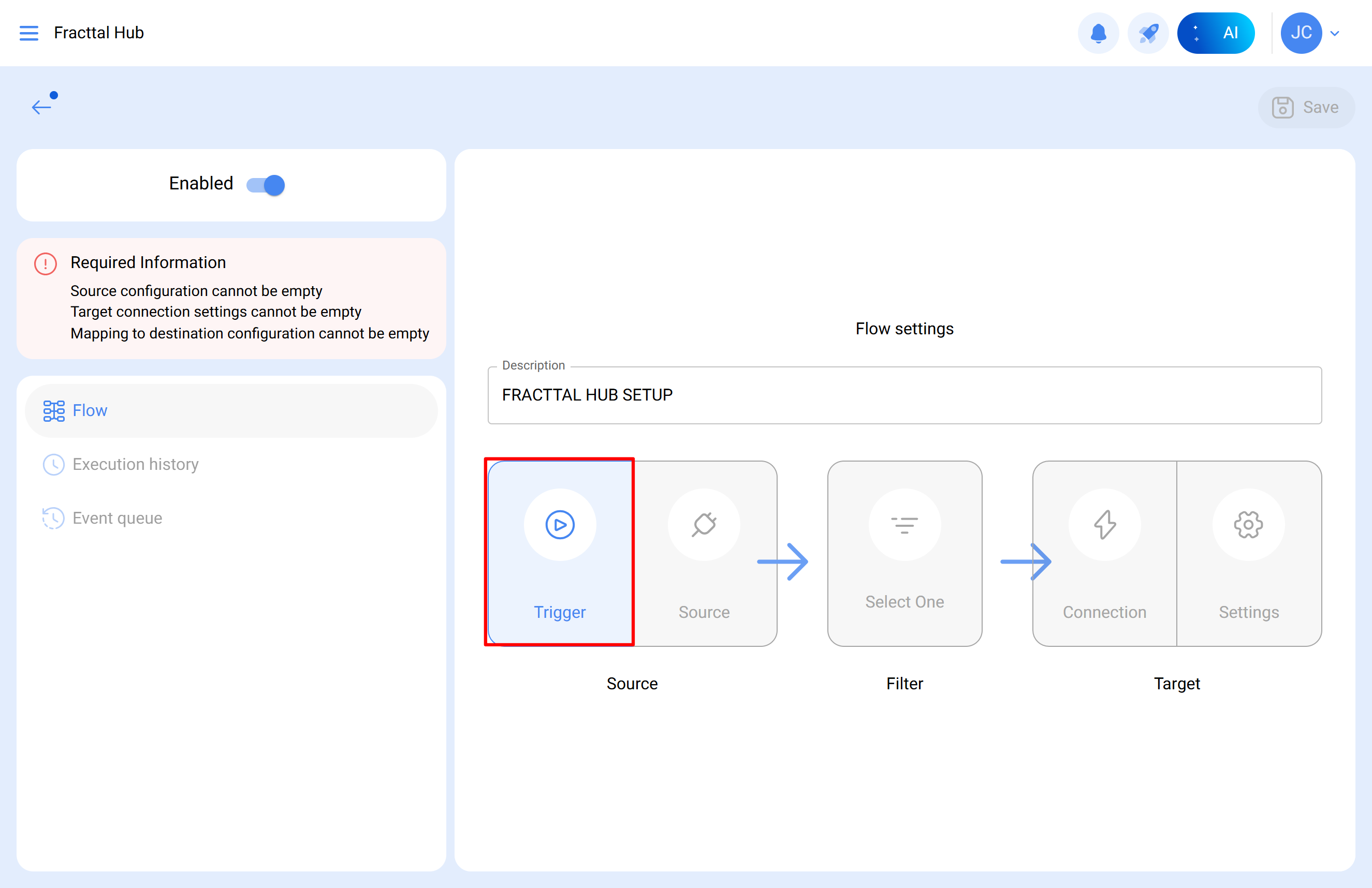Viewport: 1372px width, 888px height.
Task: Click the notifications bell icon
Action: coord(1098,33)
